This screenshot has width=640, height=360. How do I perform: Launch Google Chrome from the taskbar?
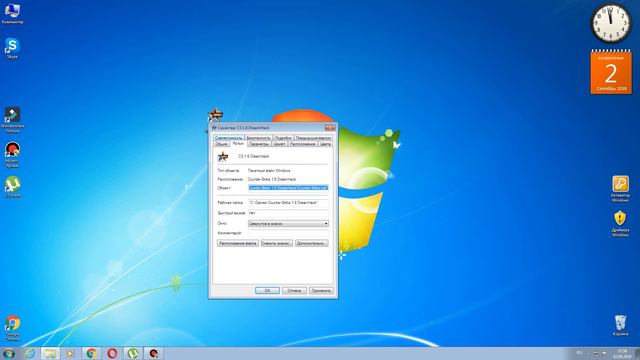91,353
